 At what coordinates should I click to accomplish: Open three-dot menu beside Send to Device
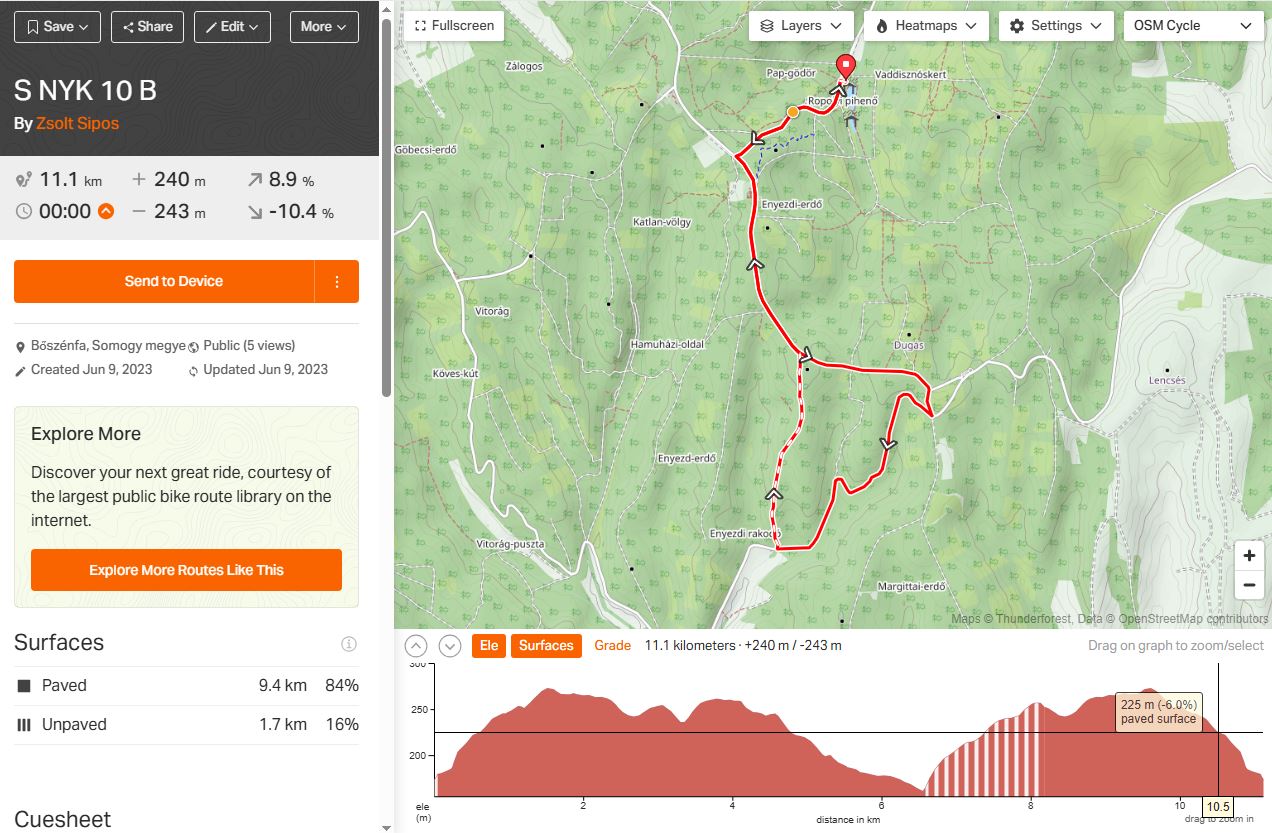tap(337, 282)
